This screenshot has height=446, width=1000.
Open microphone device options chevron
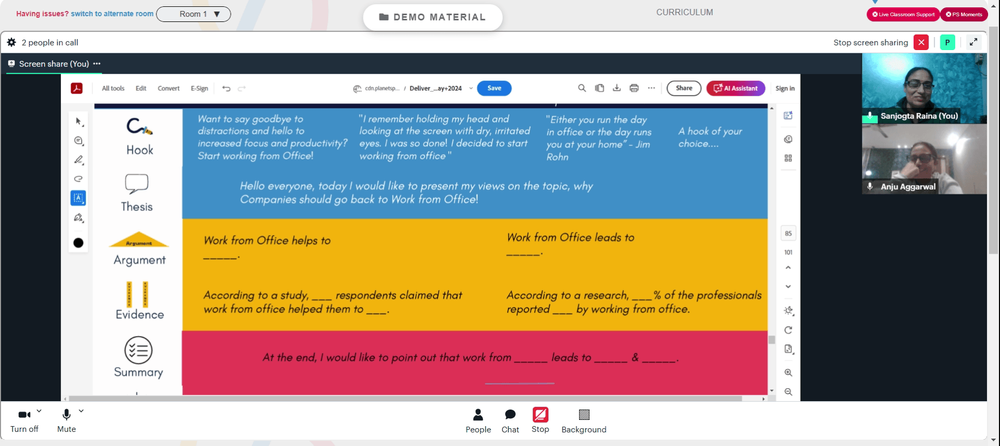(80, 411)
